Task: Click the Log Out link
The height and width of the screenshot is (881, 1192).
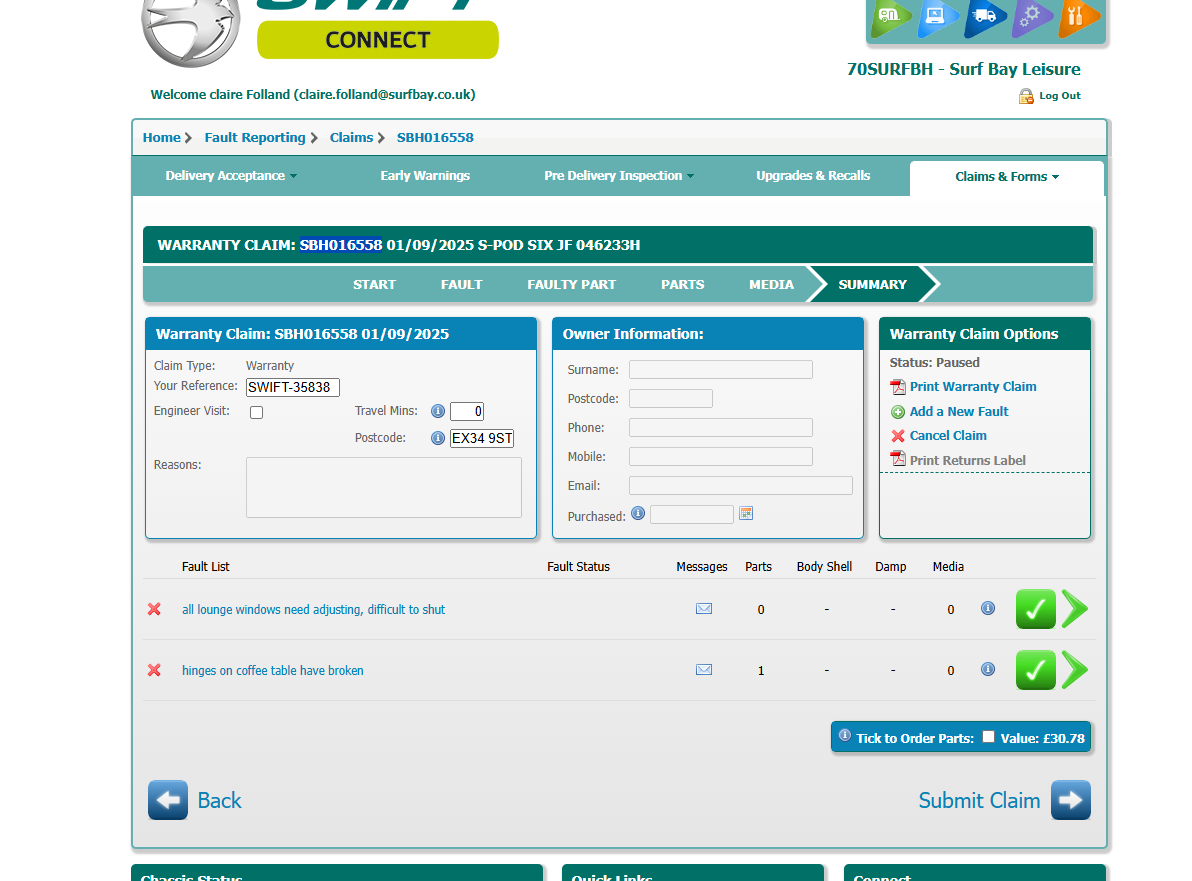Action: point(1060,96)
